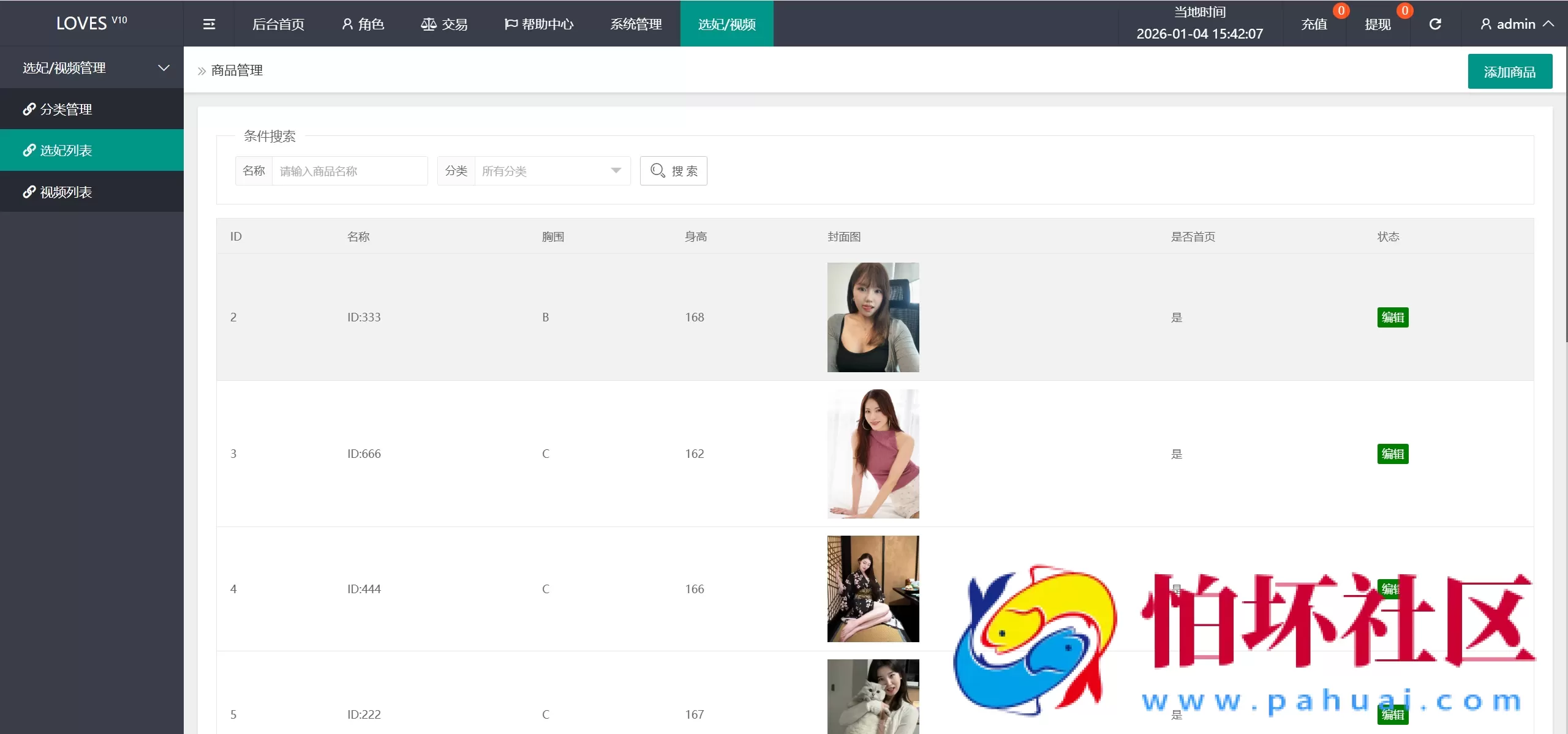This screenshot has width=1568, height=734.
Task: Open 选妃列表 from the sidebar
Action: tap(66, 150)
